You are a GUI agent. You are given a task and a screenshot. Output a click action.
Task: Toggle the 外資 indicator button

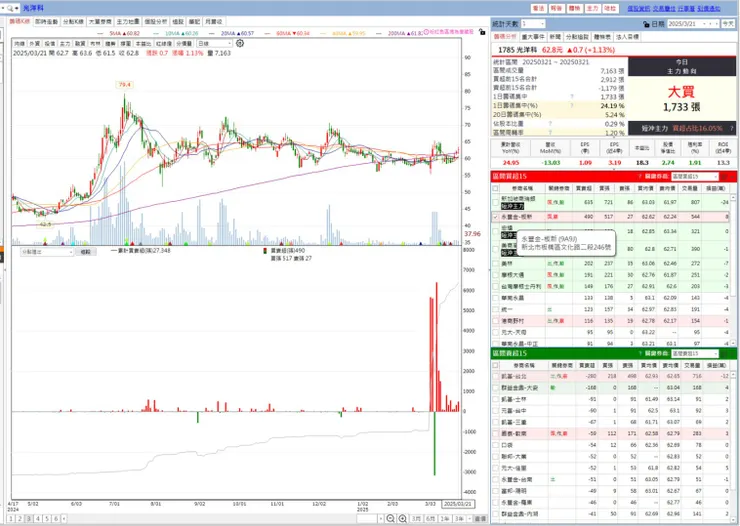[34, 43]
